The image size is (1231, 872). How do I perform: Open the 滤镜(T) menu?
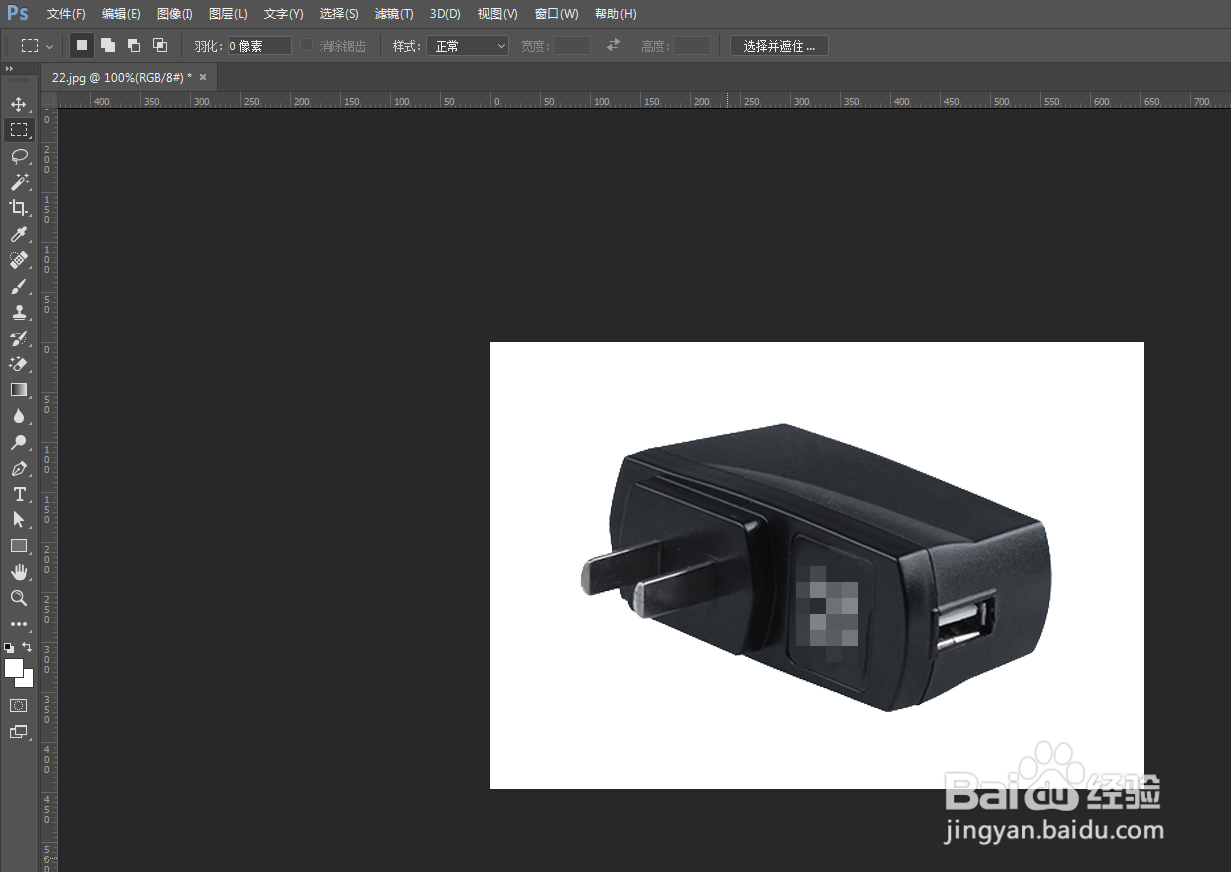point(394,14)
